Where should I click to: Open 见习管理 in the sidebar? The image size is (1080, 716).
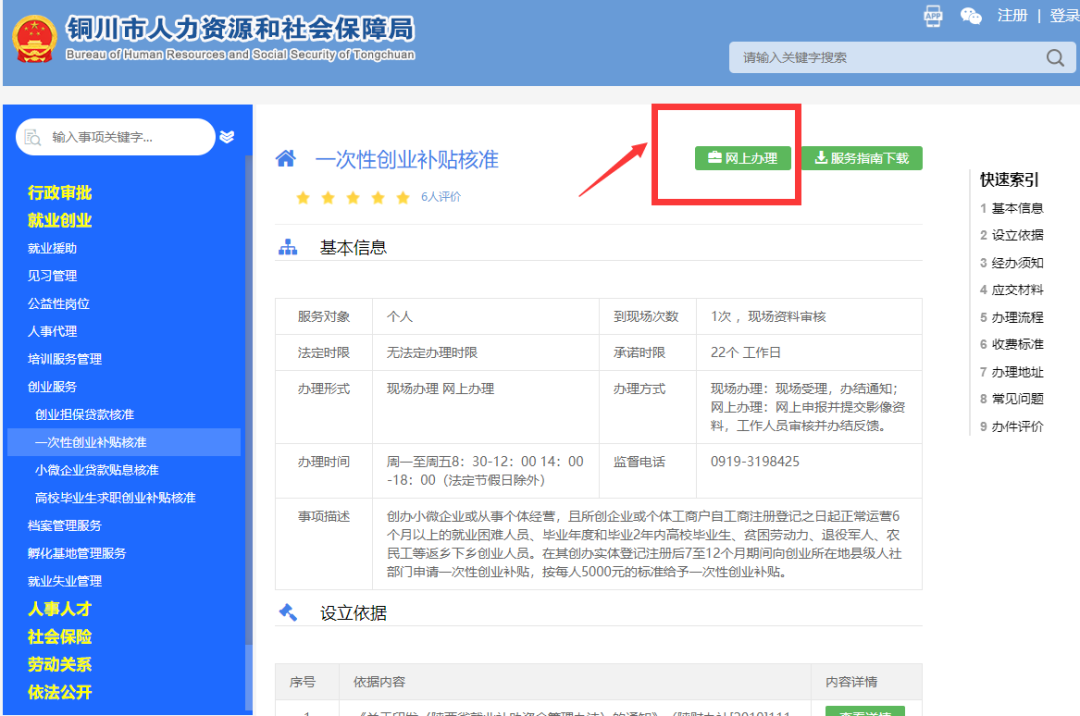pyautogui.click(x=52, y=276)
